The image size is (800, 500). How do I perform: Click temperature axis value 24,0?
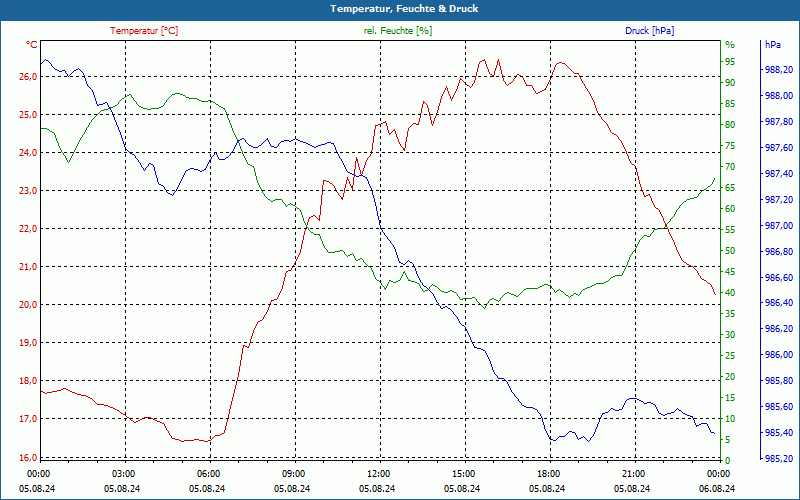[29, 153]
